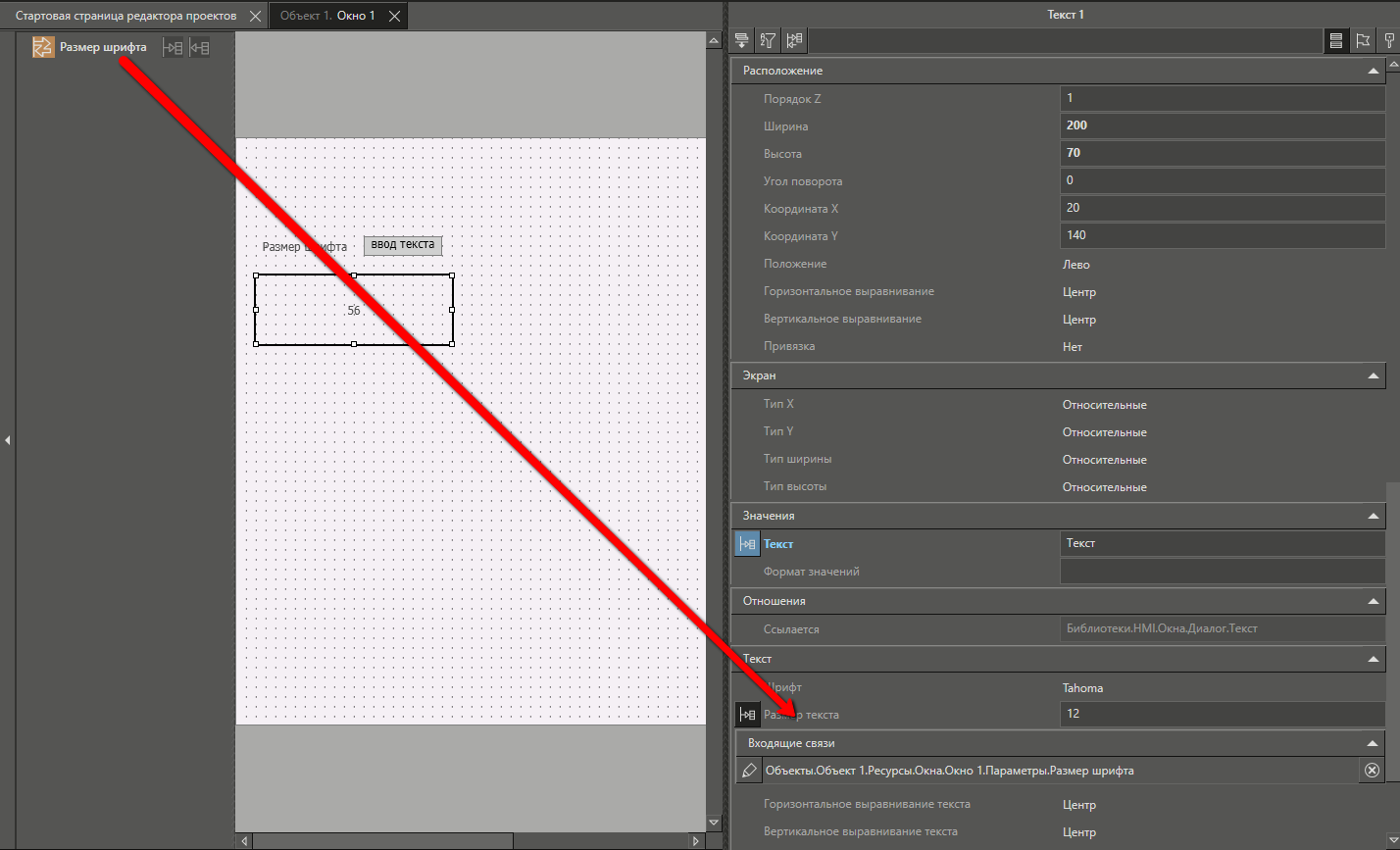Collapse the Входящие связи section

click(1373, 743)
